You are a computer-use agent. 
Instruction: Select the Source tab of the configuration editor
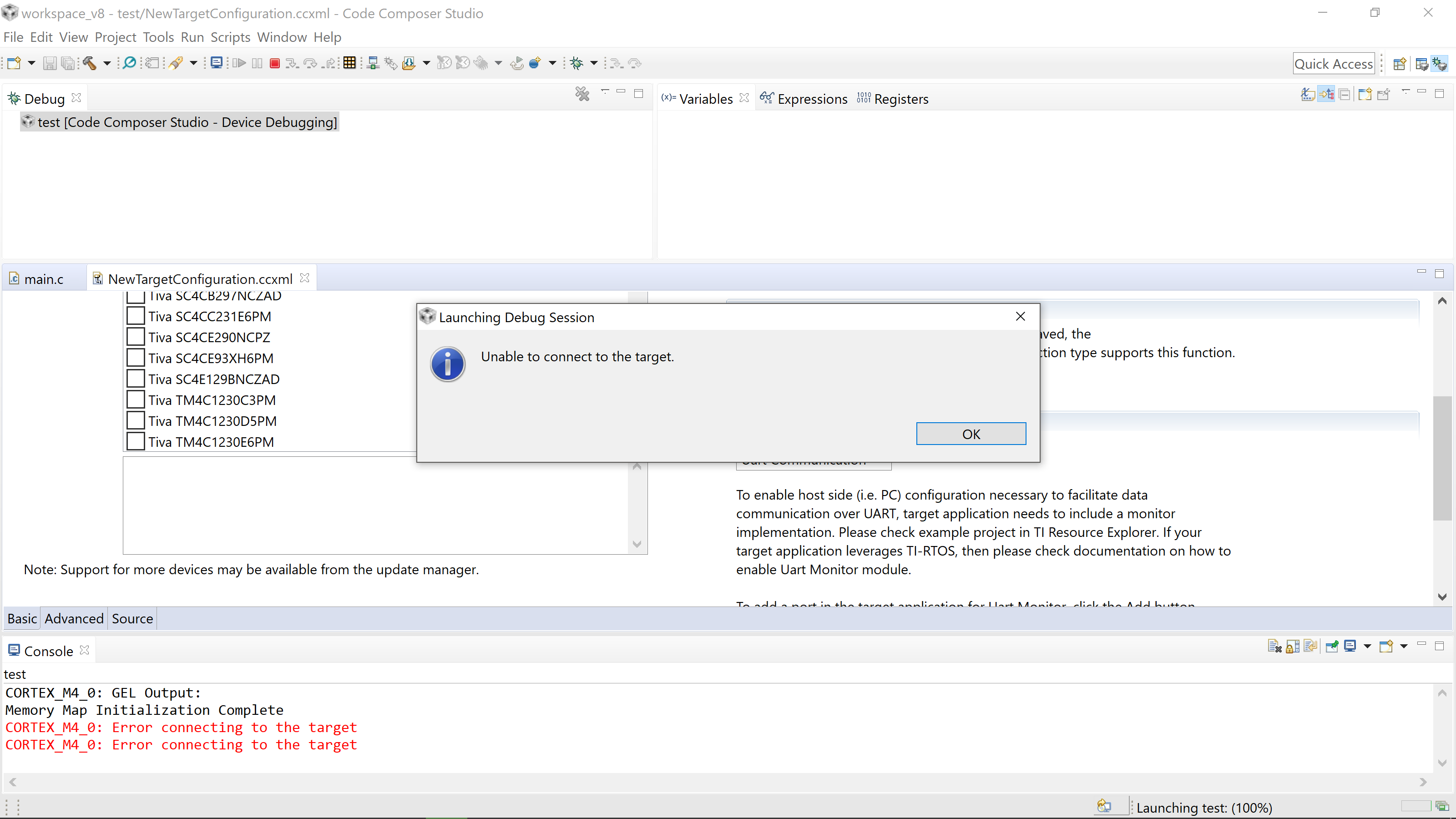(132, 619)
